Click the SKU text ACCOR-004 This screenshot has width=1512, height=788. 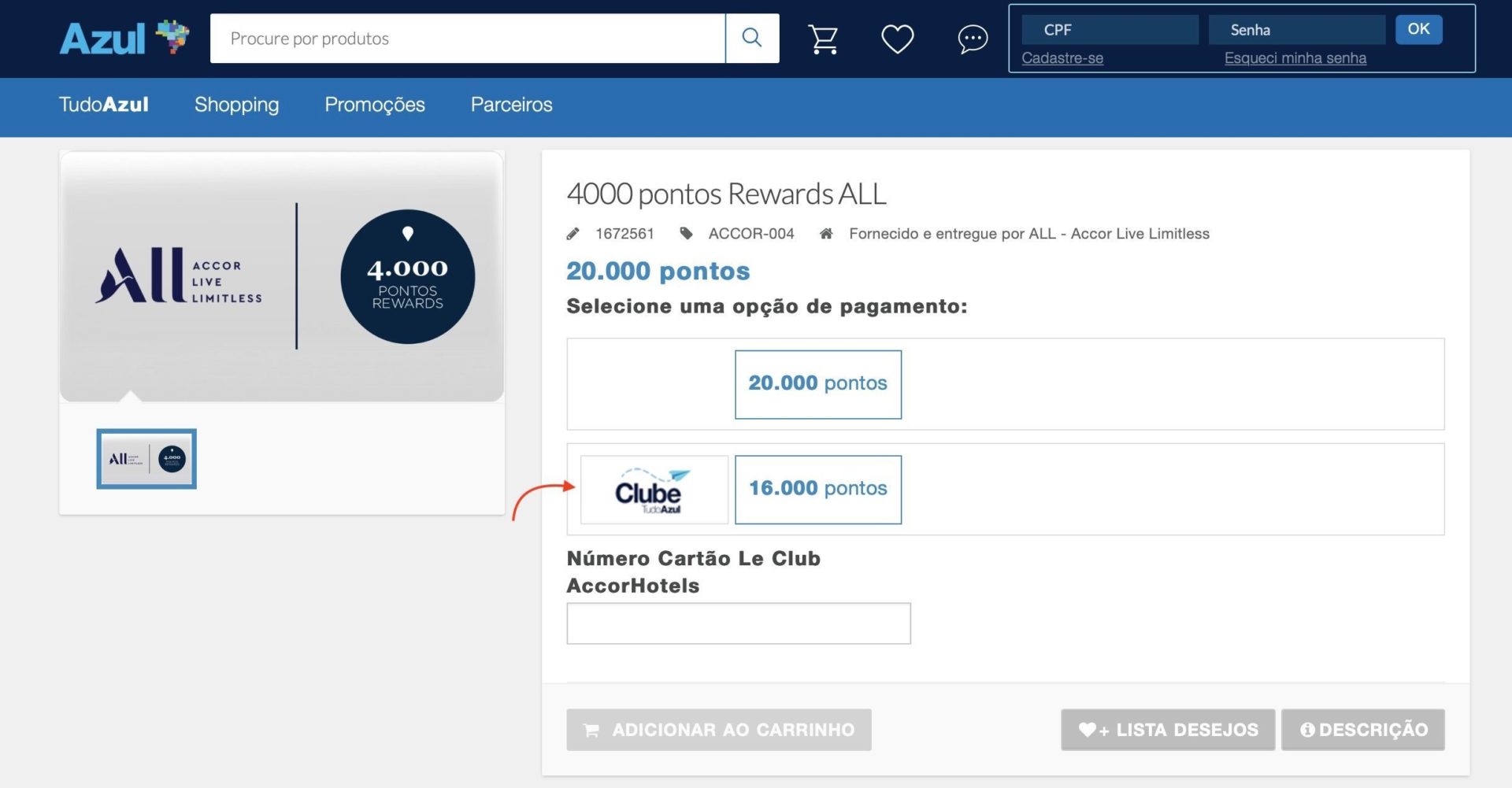pyautogui.click(x=751, y=234)
